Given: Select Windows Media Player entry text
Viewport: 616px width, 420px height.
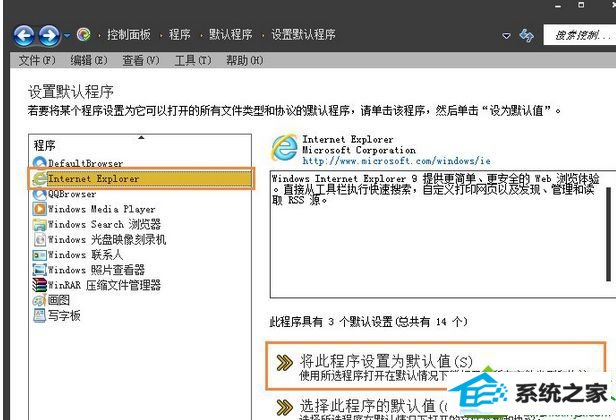Looking at the screenshot, I should coord(102,209).
